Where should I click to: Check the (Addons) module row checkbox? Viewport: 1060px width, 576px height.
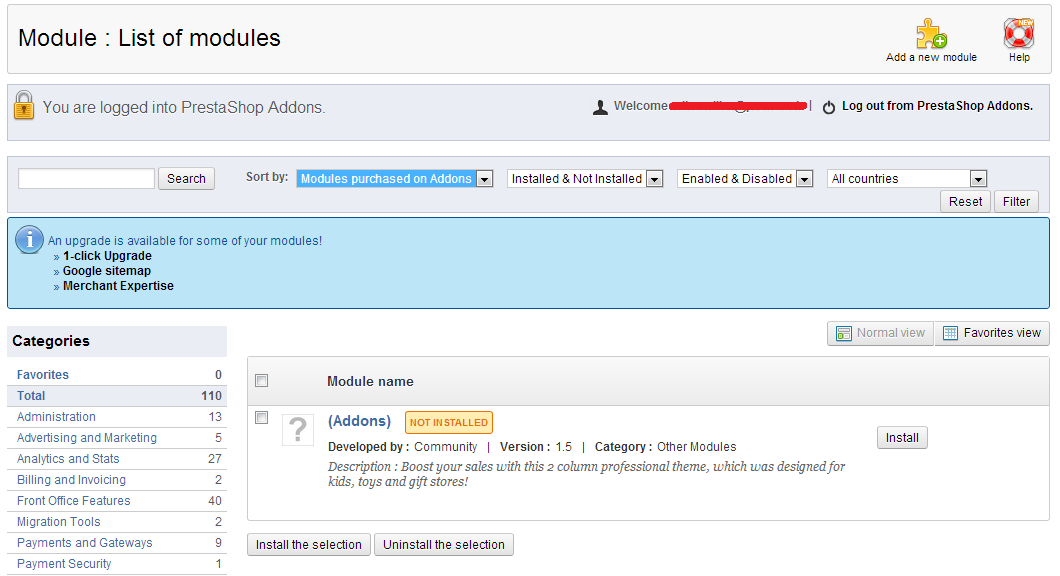(262, 418)
